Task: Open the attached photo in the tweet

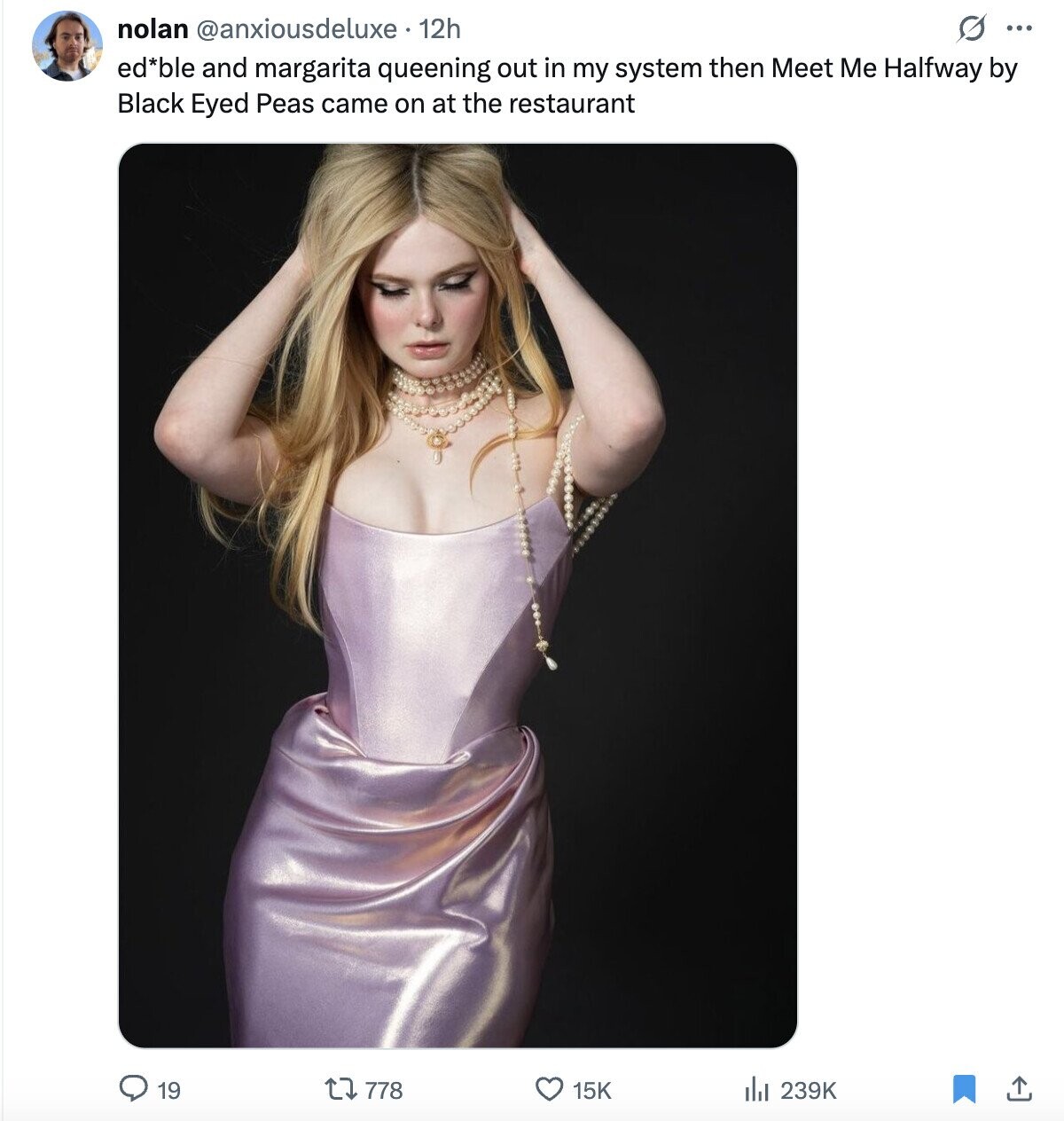Action: [458, 595]
